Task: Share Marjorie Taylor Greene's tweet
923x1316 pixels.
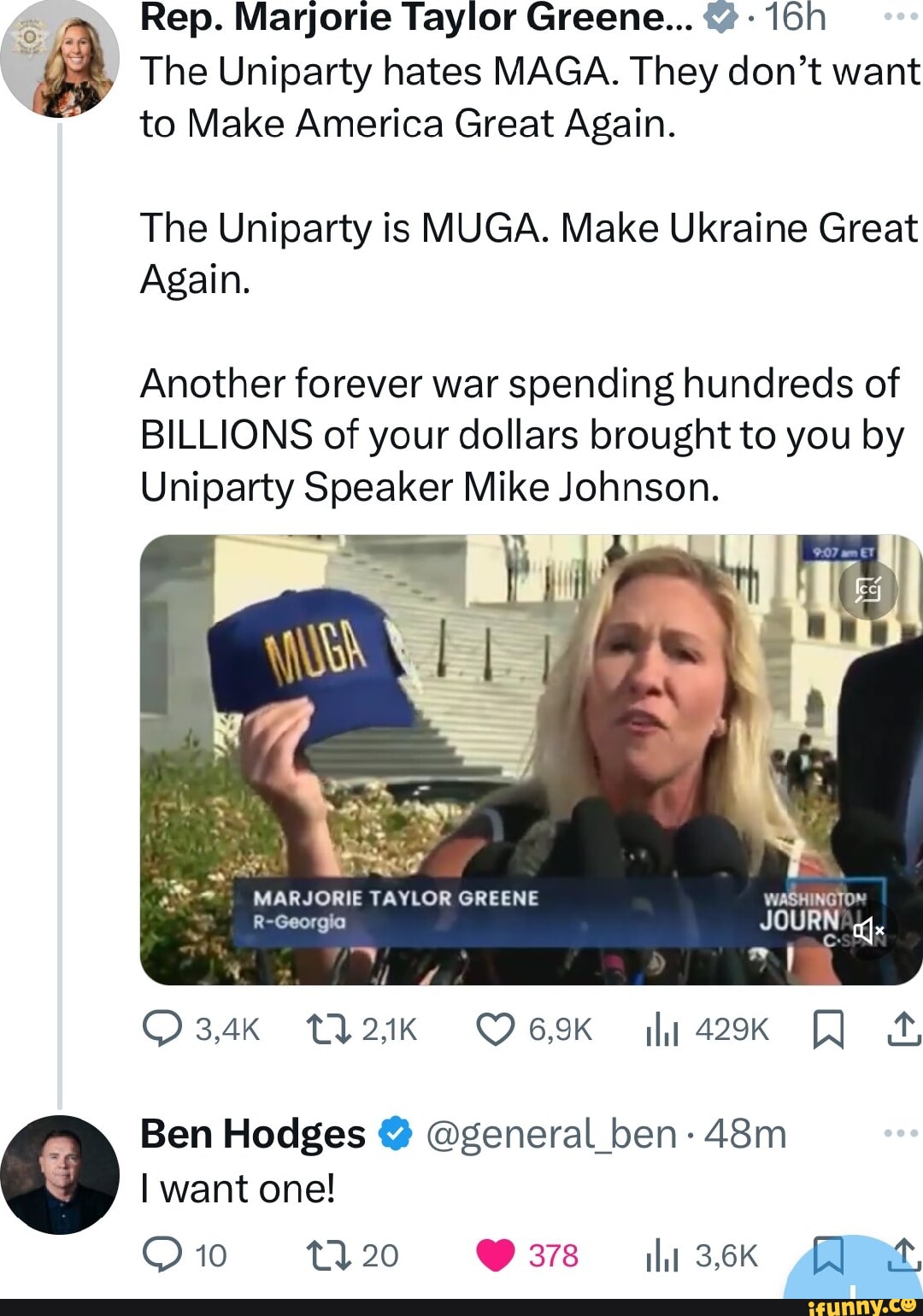Action: tap(902, 1029)
